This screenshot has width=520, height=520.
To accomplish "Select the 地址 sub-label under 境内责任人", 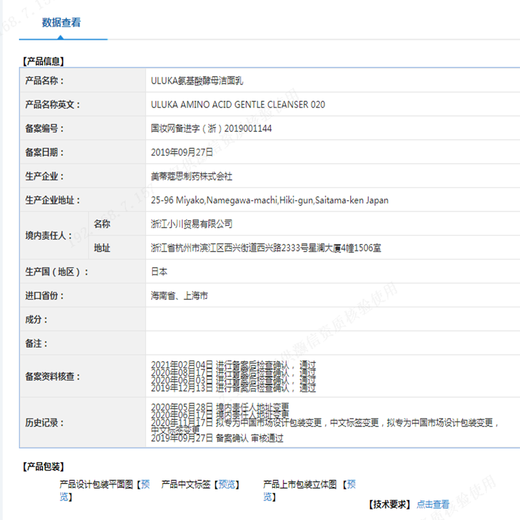I will coord(102,248).
